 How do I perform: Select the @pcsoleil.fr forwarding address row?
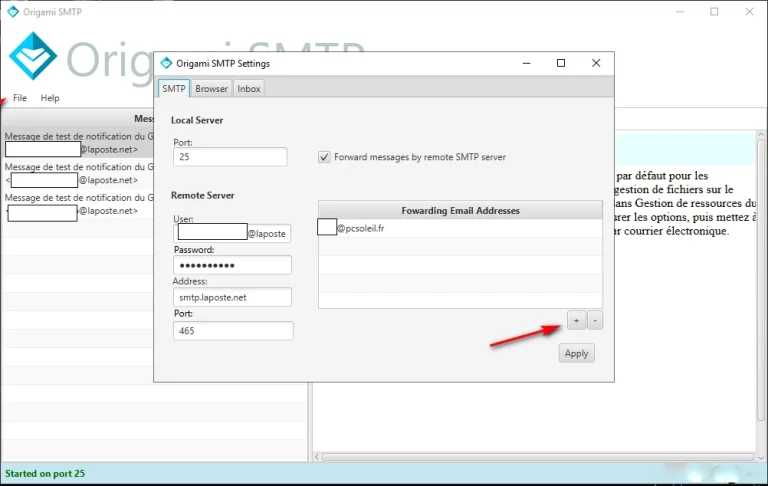click(x=460, y=228)
